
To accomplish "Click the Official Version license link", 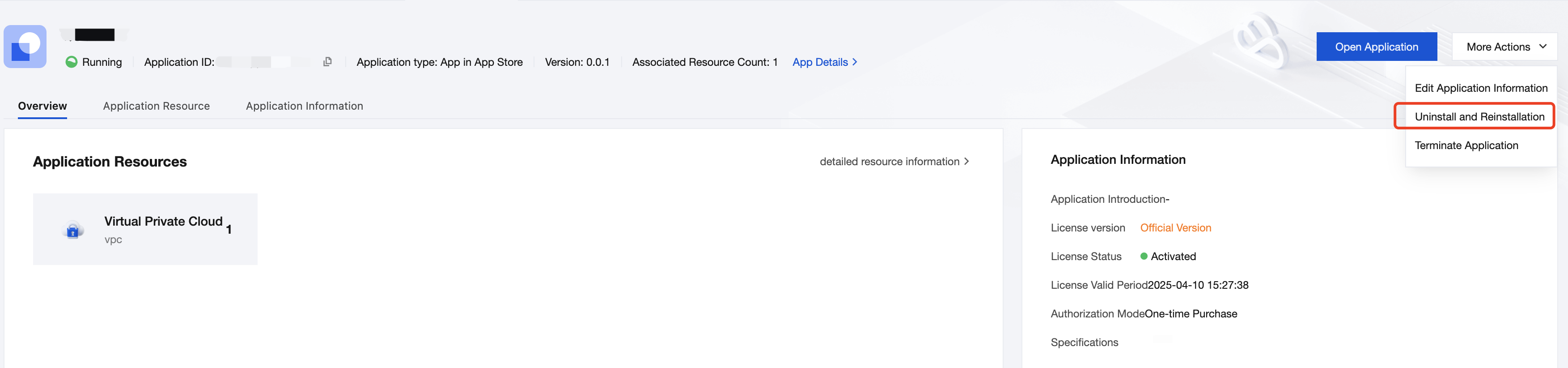I will point(1175,228).
